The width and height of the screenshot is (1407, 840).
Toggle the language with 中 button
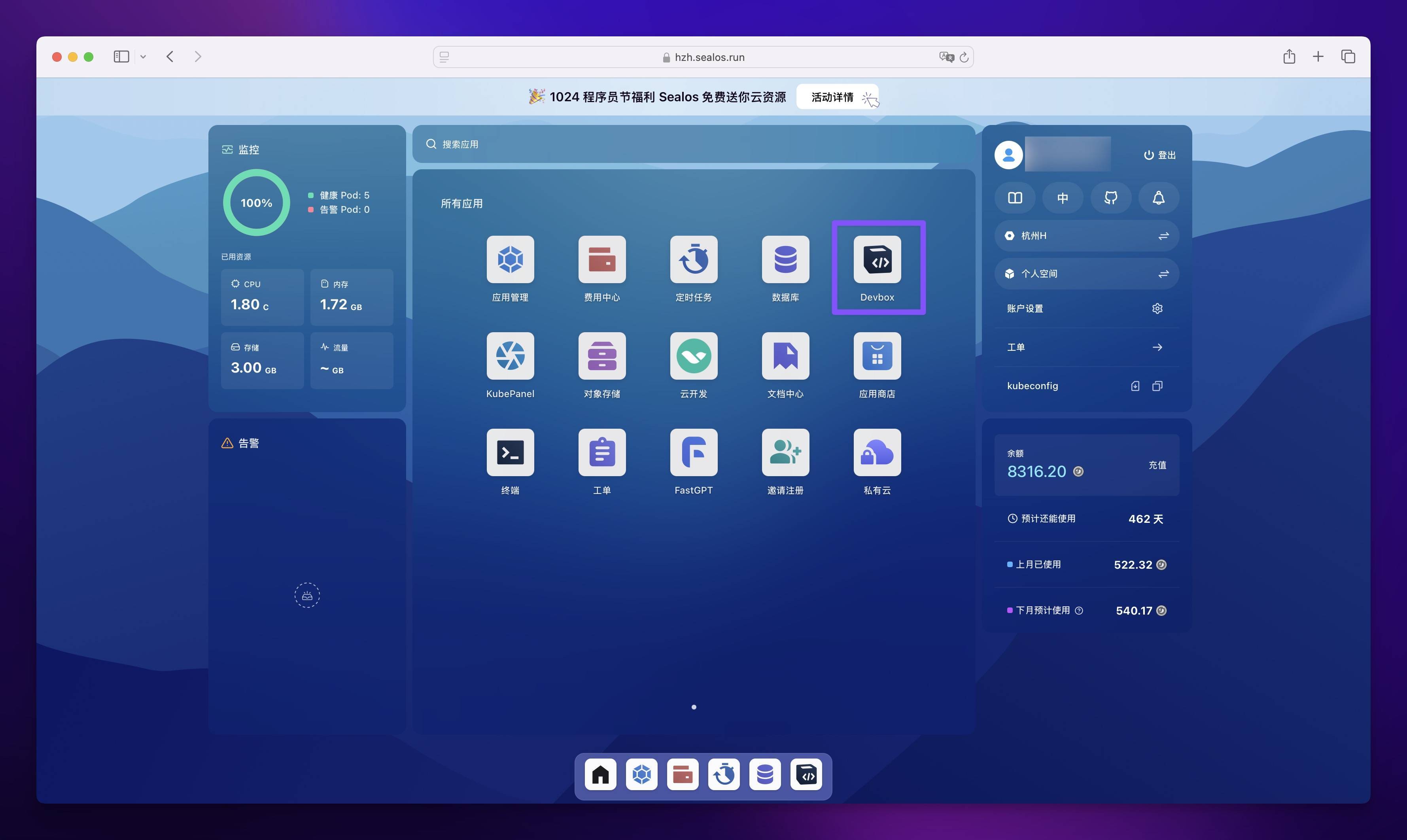[x=1062, y=198]
